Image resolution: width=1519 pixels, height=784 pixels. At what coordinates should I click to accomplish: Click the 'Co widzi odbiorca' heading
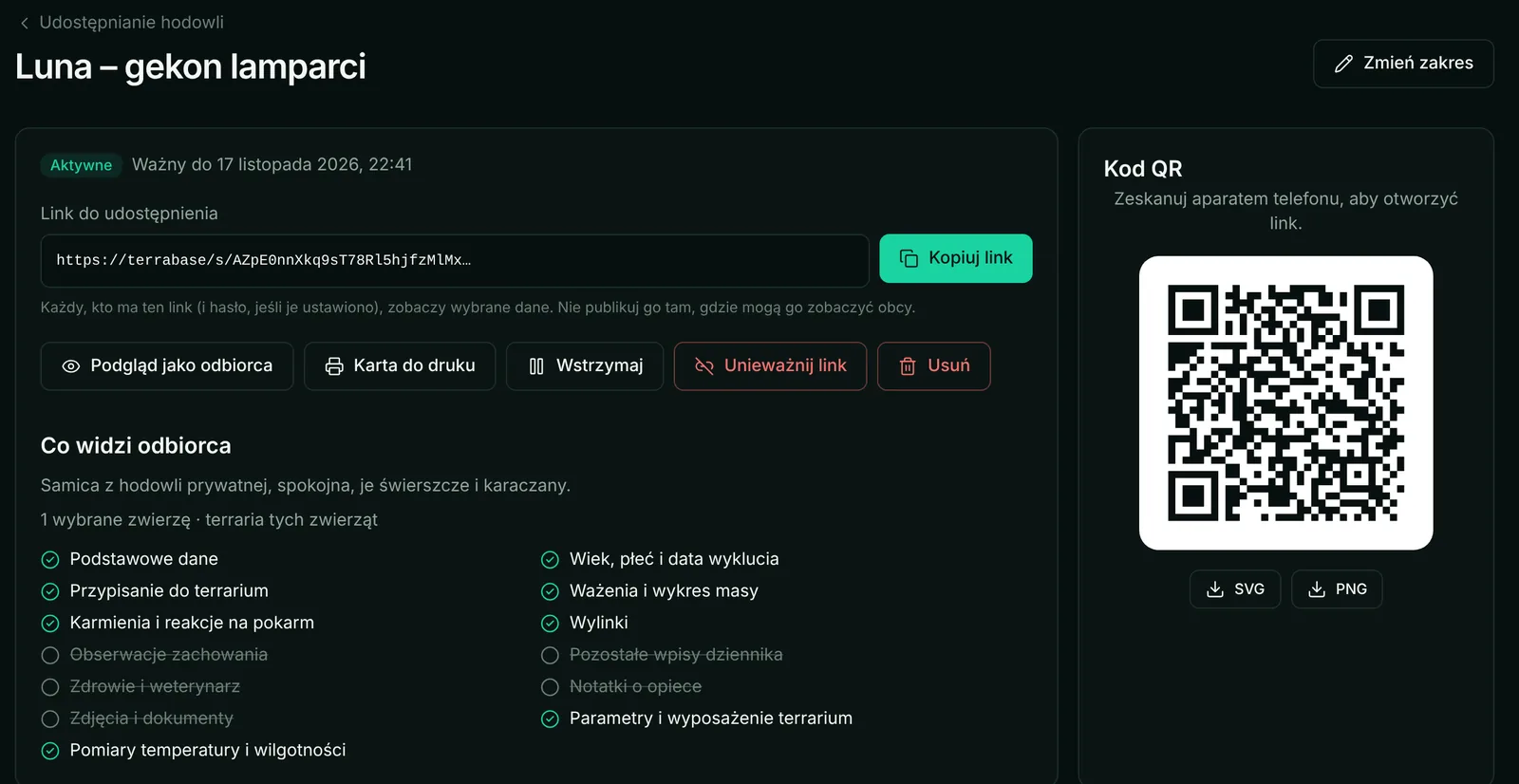pyautogui.click(x=136, y=445)
